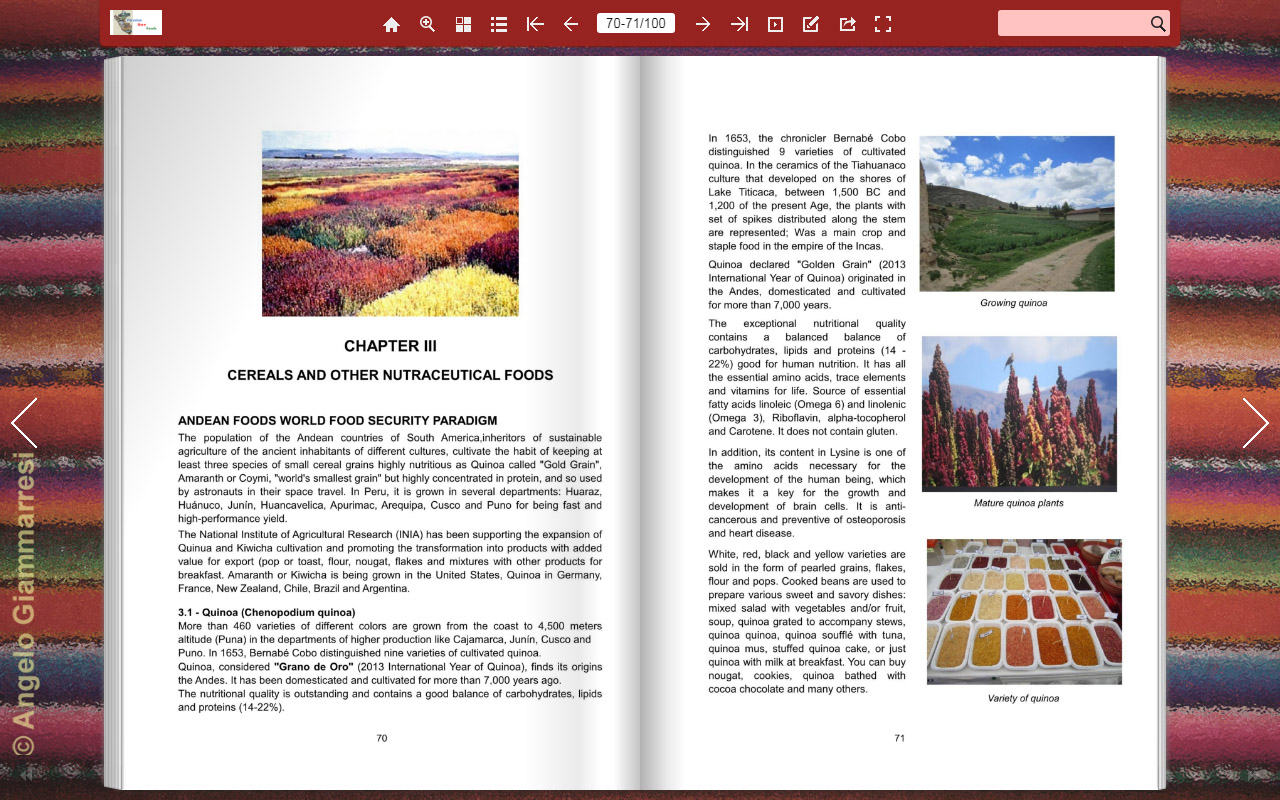This screenshot has height=800, width=1280.
Task: Show the table of contents list
Action: point(499,24)
